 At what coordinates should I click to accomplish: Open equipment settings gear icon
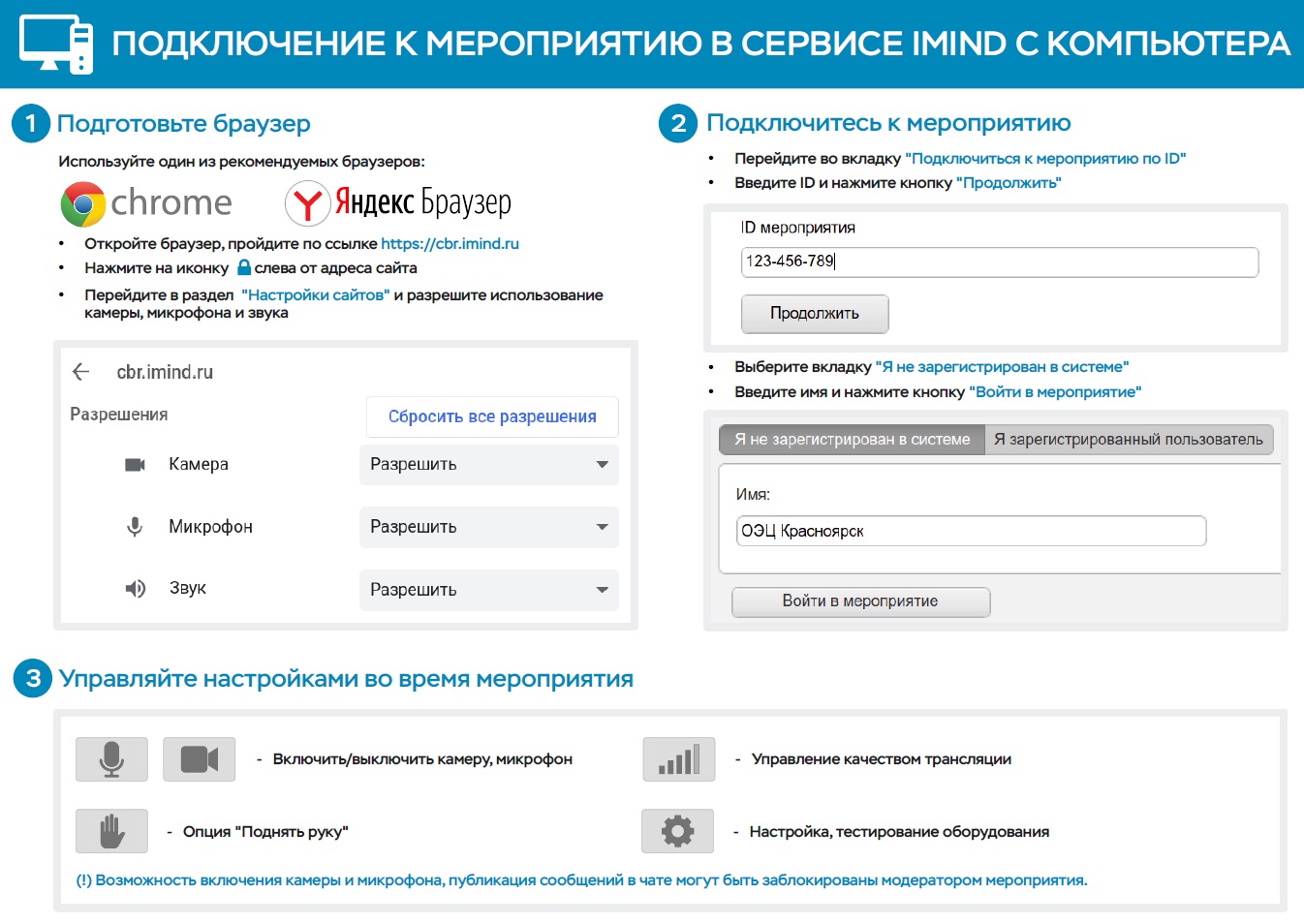(677, 831)
